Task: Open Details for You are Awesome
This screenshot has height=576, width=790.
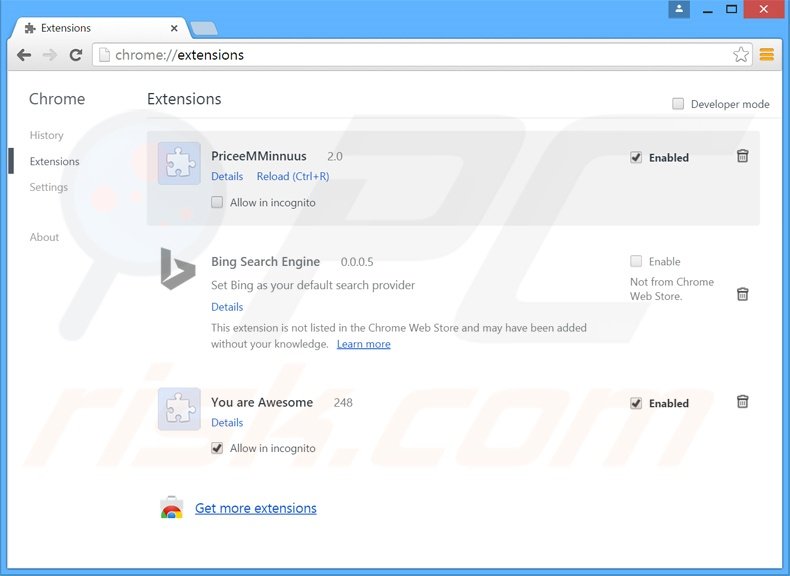Action: pos(227,422)
